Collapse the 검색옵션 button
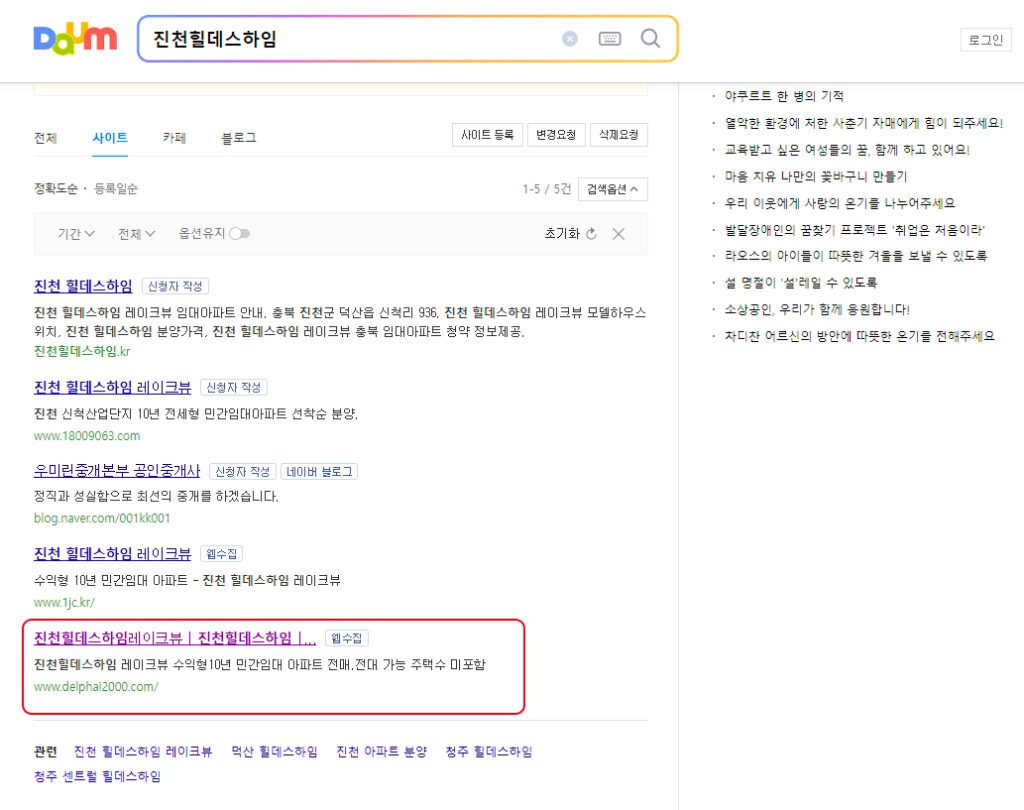 (613, 189)
